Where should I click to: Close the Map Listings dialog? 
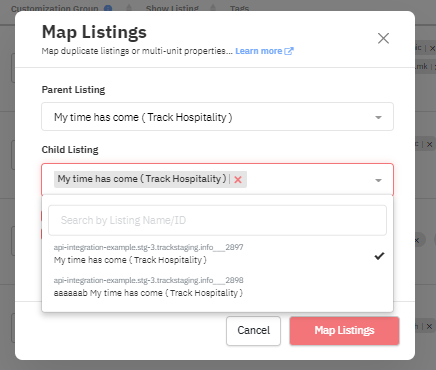click(383, 38)
